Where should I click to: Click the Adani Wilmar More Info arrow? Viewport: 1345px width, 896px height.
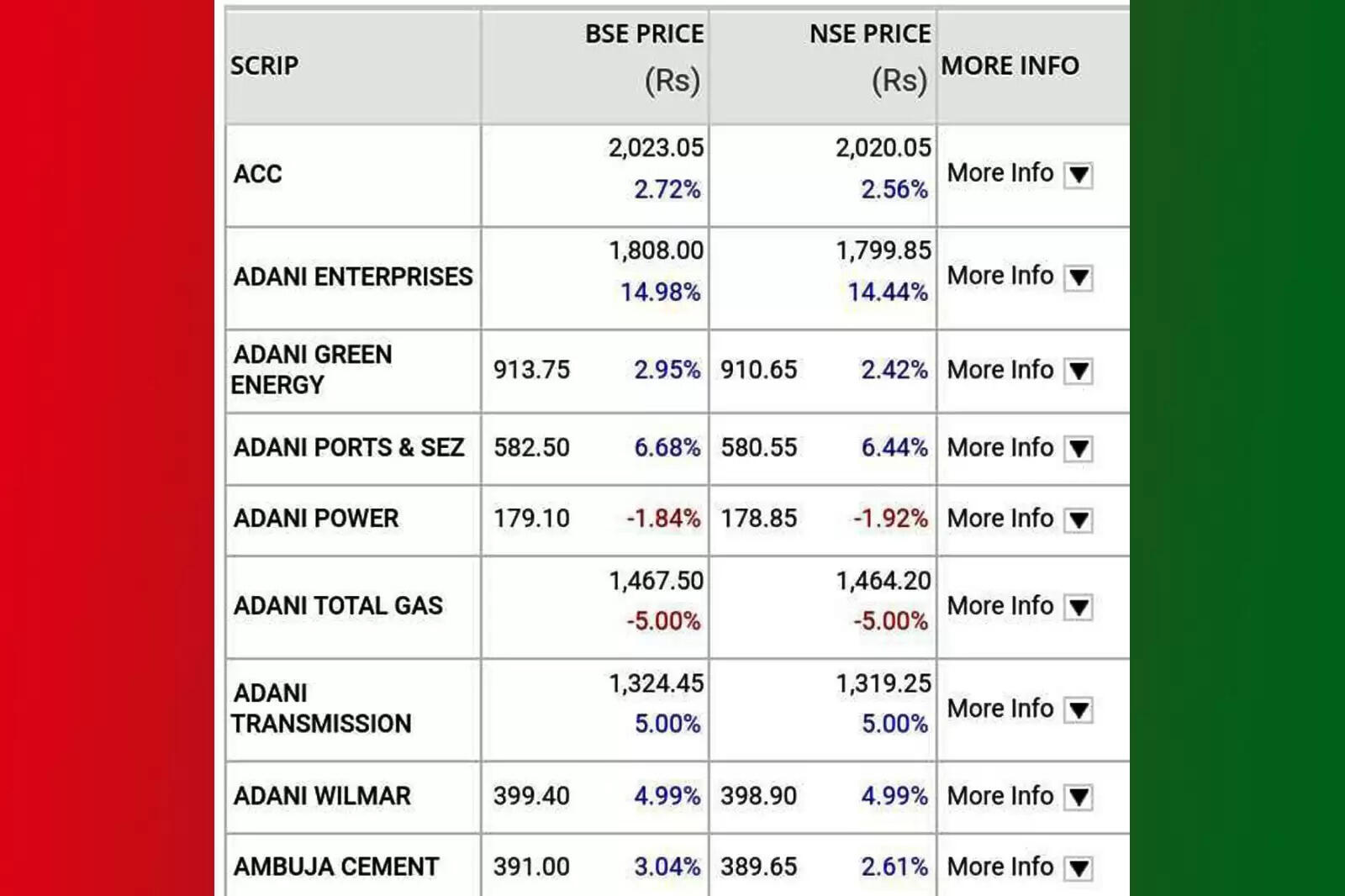(1079, 797)
